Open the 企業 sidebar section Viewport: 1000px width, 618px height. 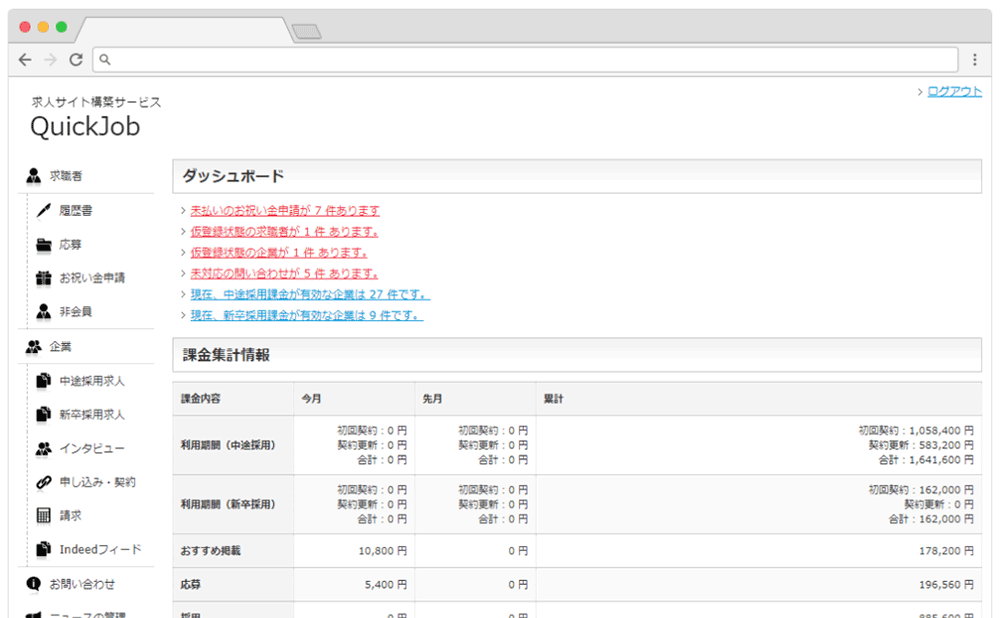pos(60,347)
